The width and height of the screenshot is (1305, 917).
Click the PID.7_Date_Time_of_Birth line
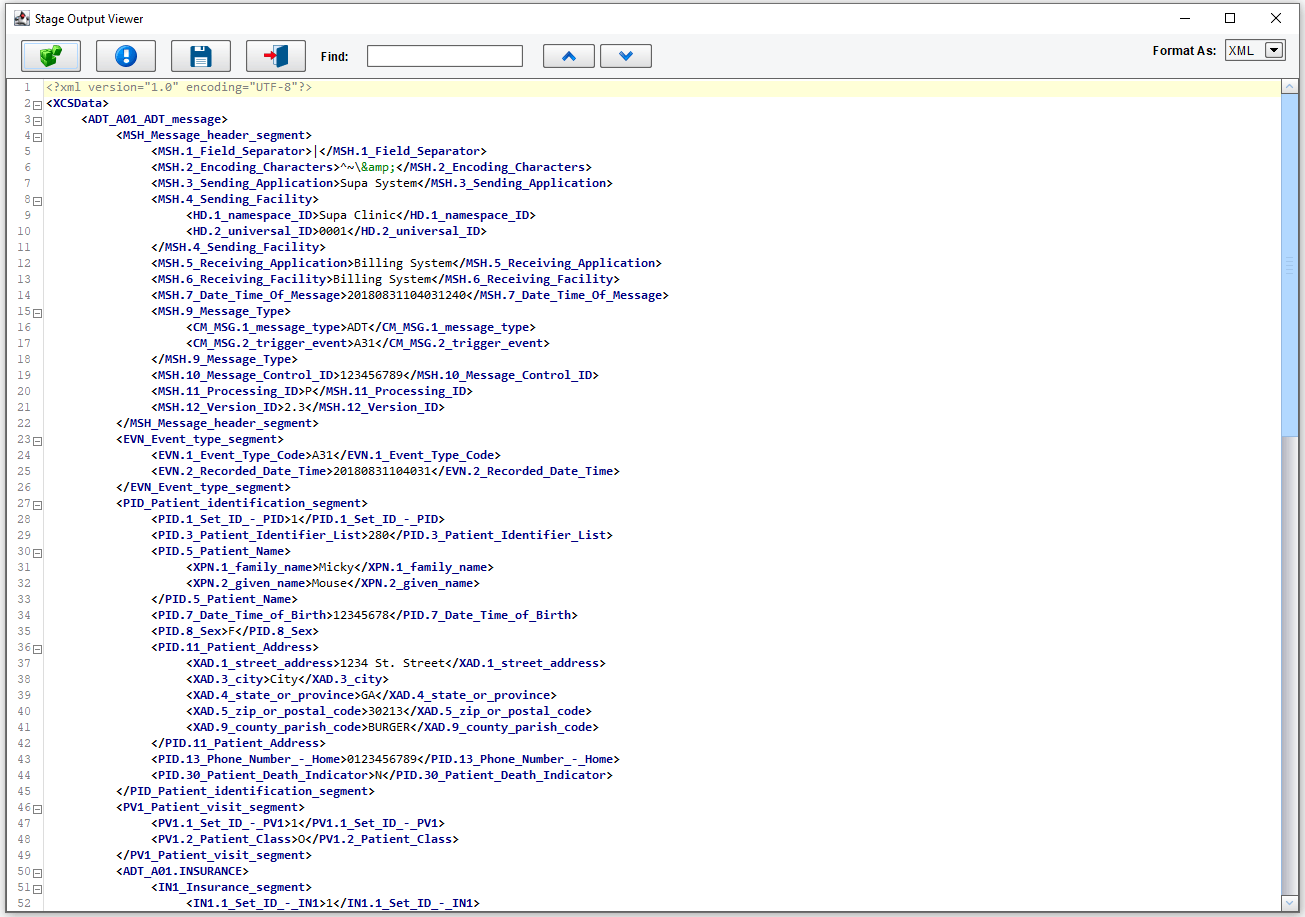point(364,615)
